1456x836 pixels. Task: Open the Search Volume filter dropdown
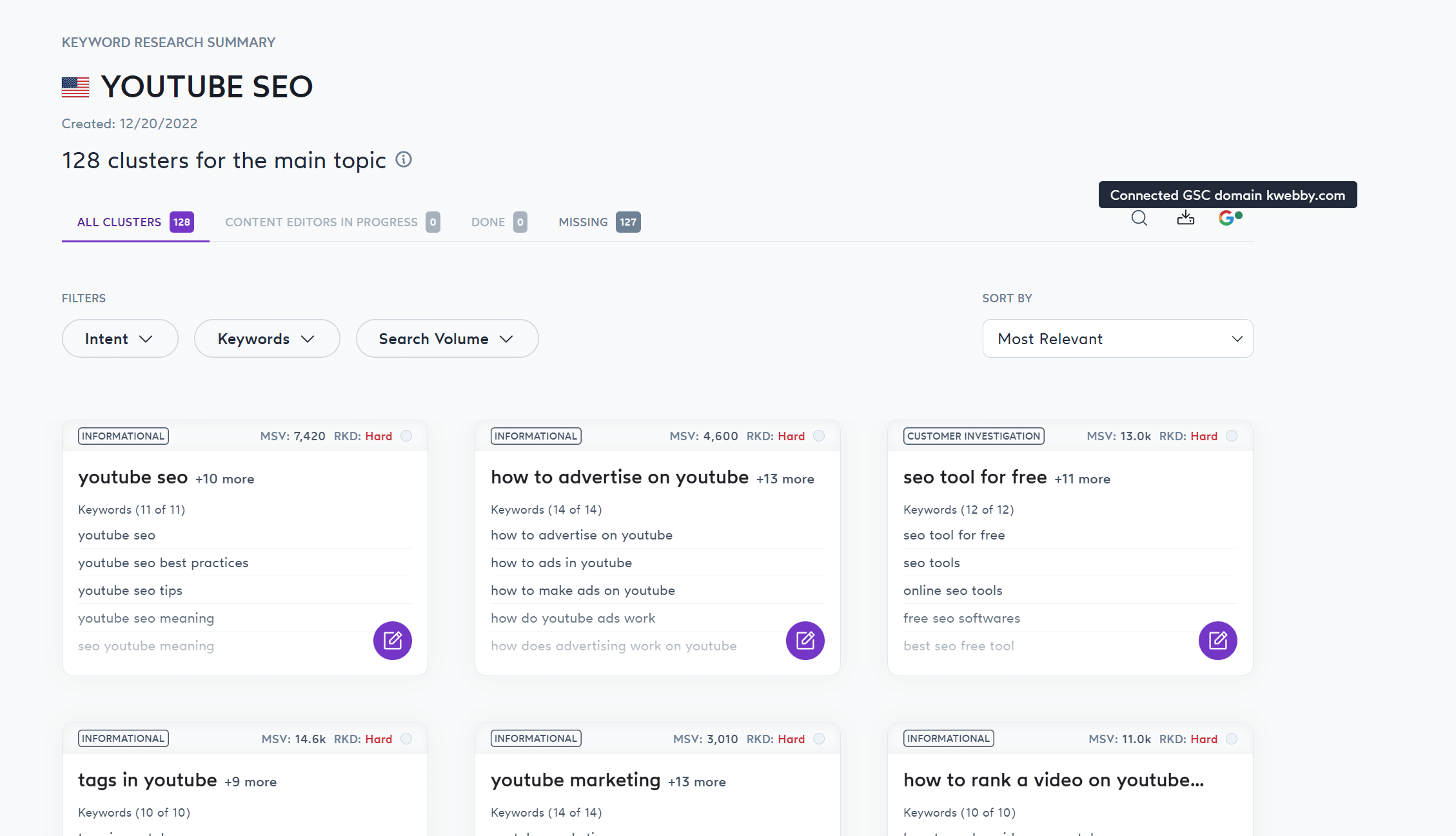point(448,338)
